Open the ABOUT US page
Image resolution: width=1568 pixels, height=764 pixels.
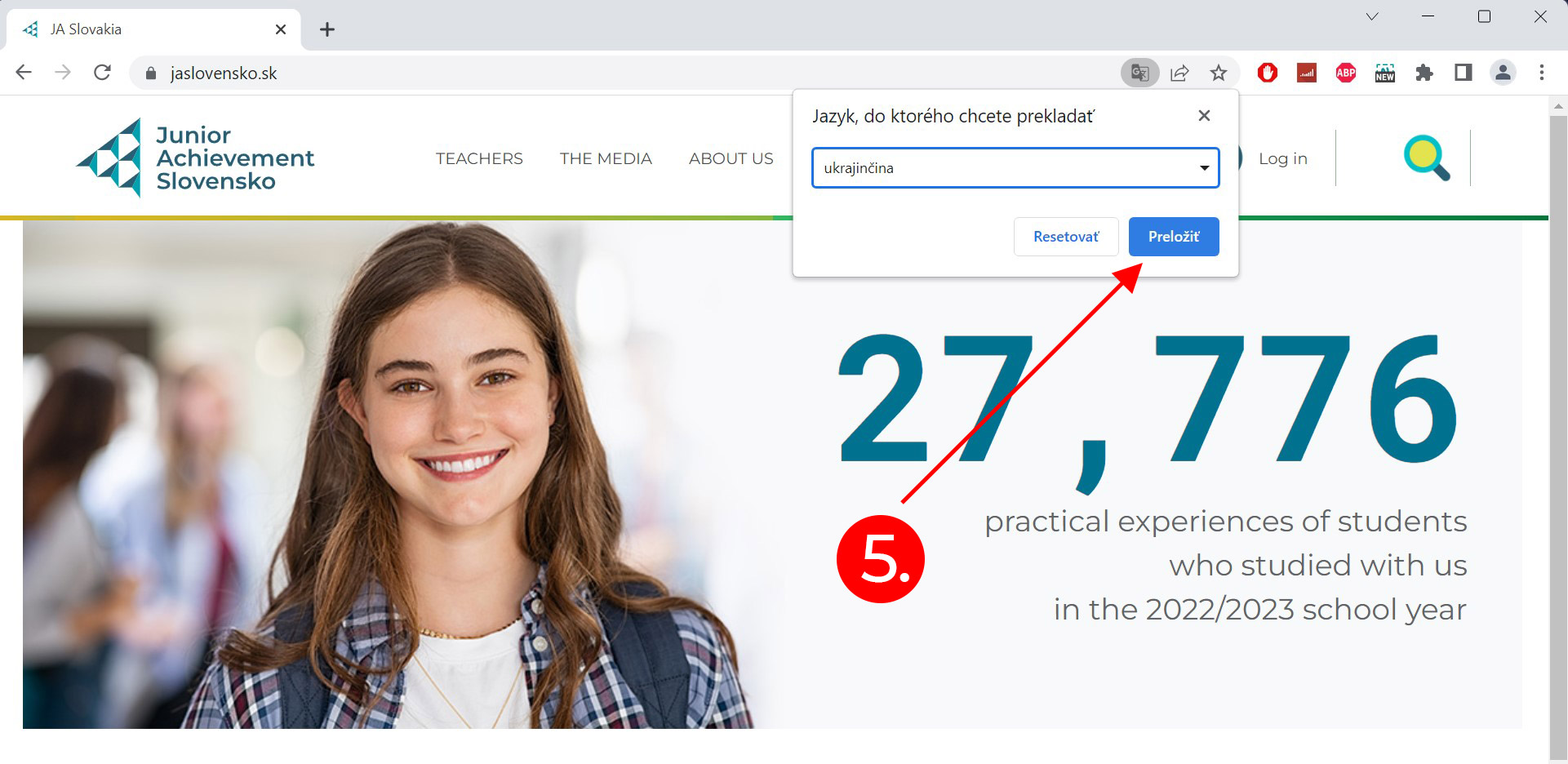(x=731, y=158)
